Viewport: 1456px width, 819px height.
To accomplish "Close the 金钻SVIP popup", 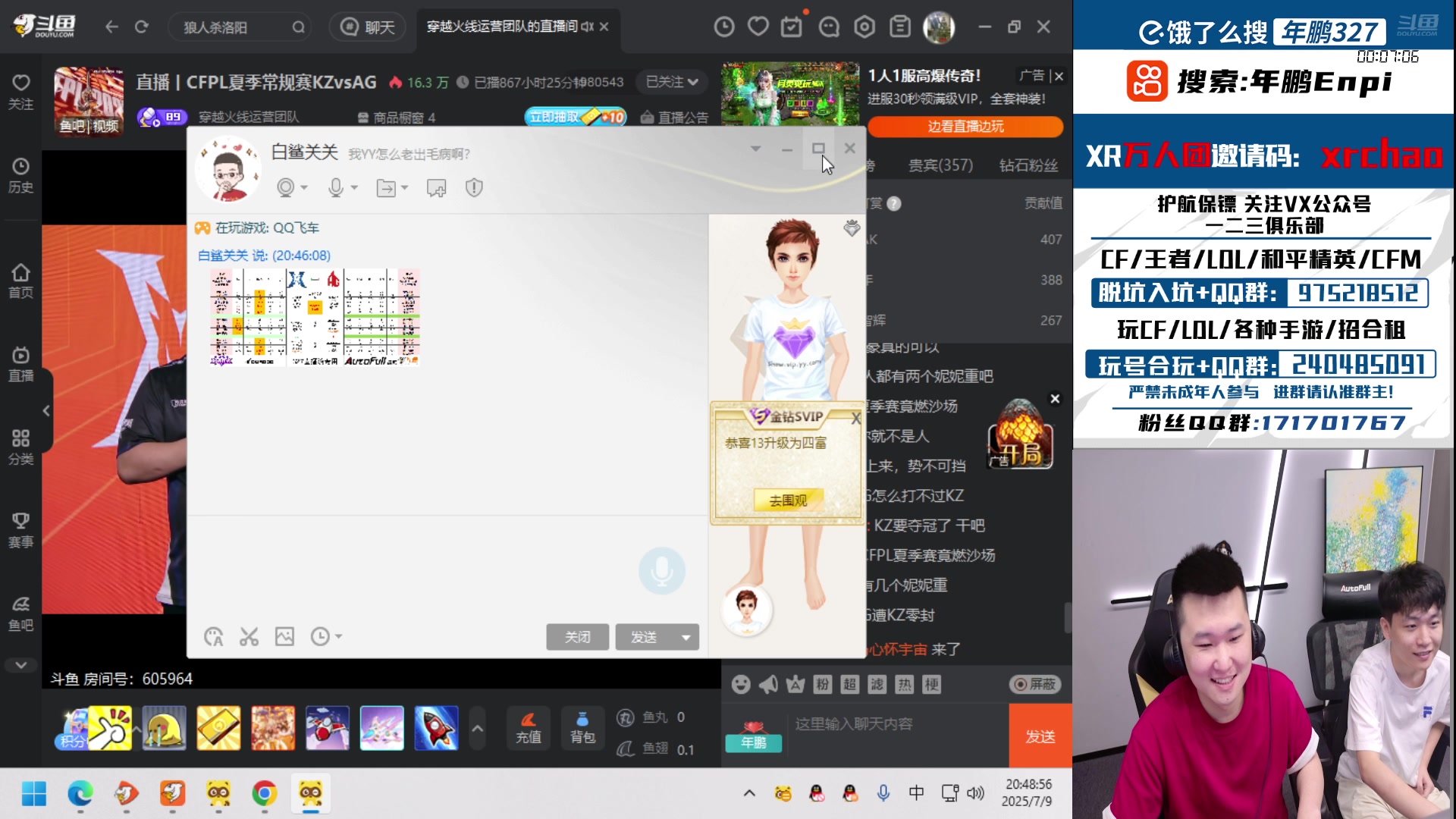I will point(855,419).
